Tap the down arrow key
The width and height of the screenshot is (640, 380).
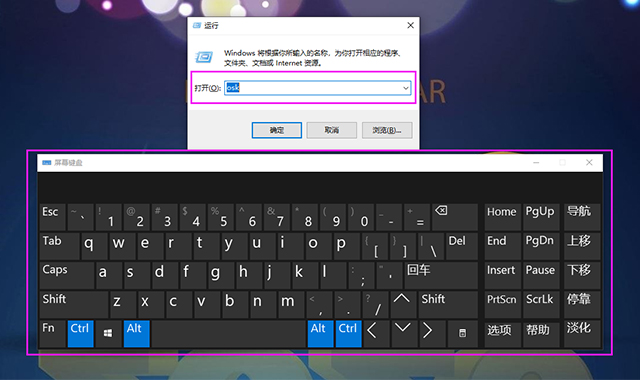tap(403, 333)
